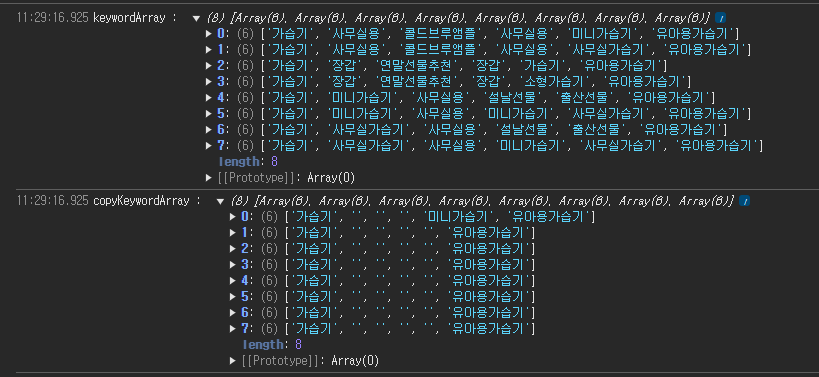Click 'Array(0)' prototype value under copyKeywordArray

click(355, 361)
